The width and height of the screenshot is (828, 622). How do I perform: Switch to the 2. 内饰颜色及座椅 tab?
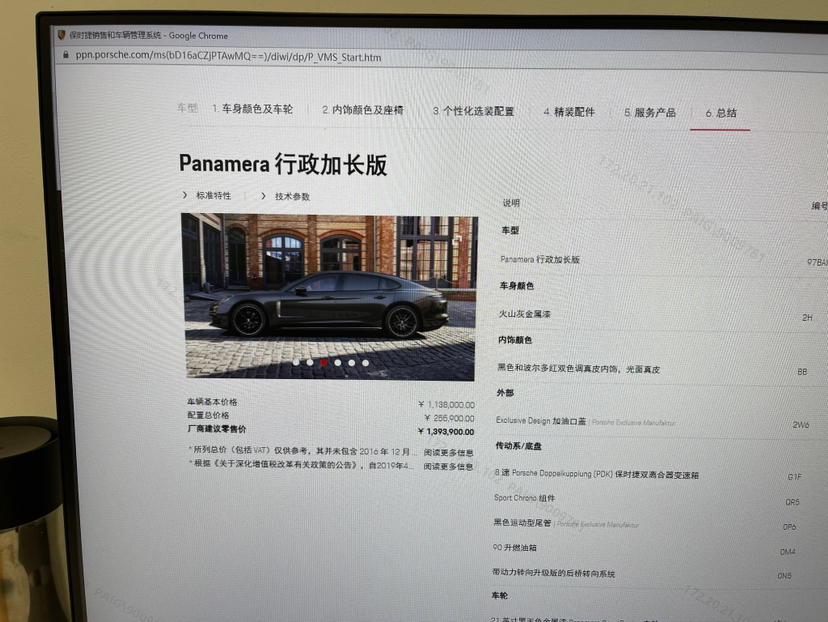(363, 110)
